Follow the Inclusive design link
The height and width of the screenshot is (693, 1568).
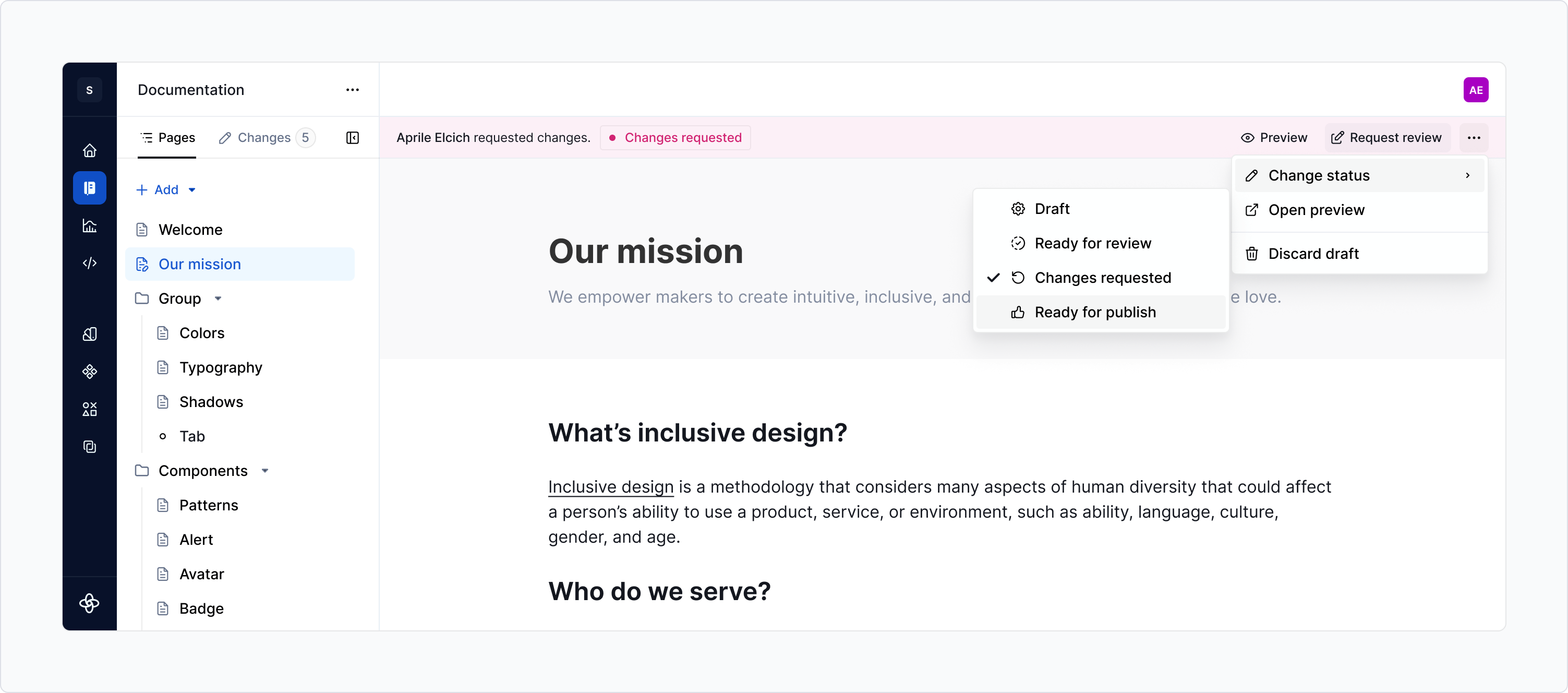(x=610, y=487)
